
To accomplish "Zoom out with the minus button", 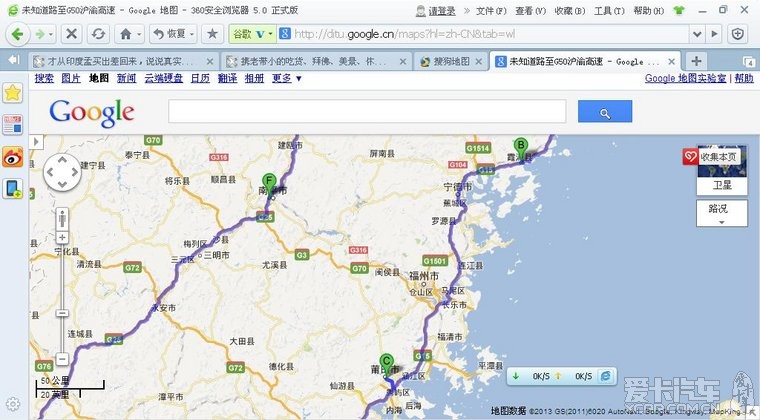I will (62, 359).
